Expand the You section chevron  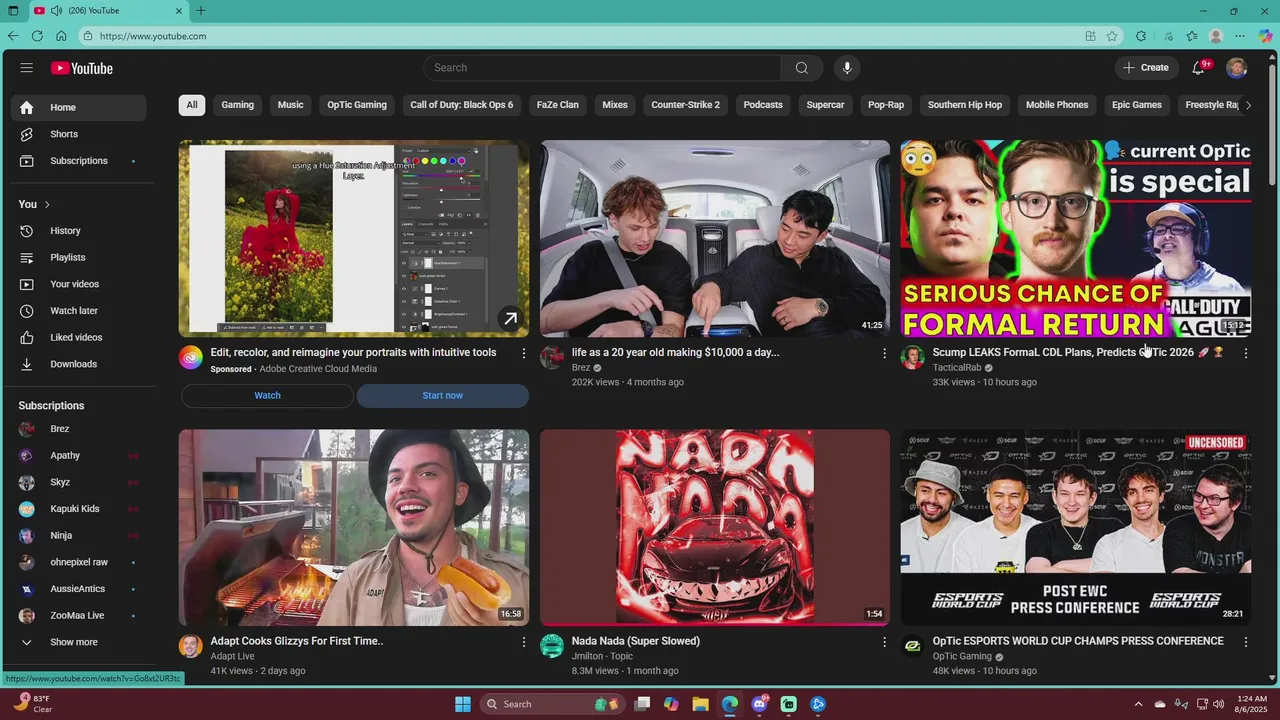tap(46, 204)
